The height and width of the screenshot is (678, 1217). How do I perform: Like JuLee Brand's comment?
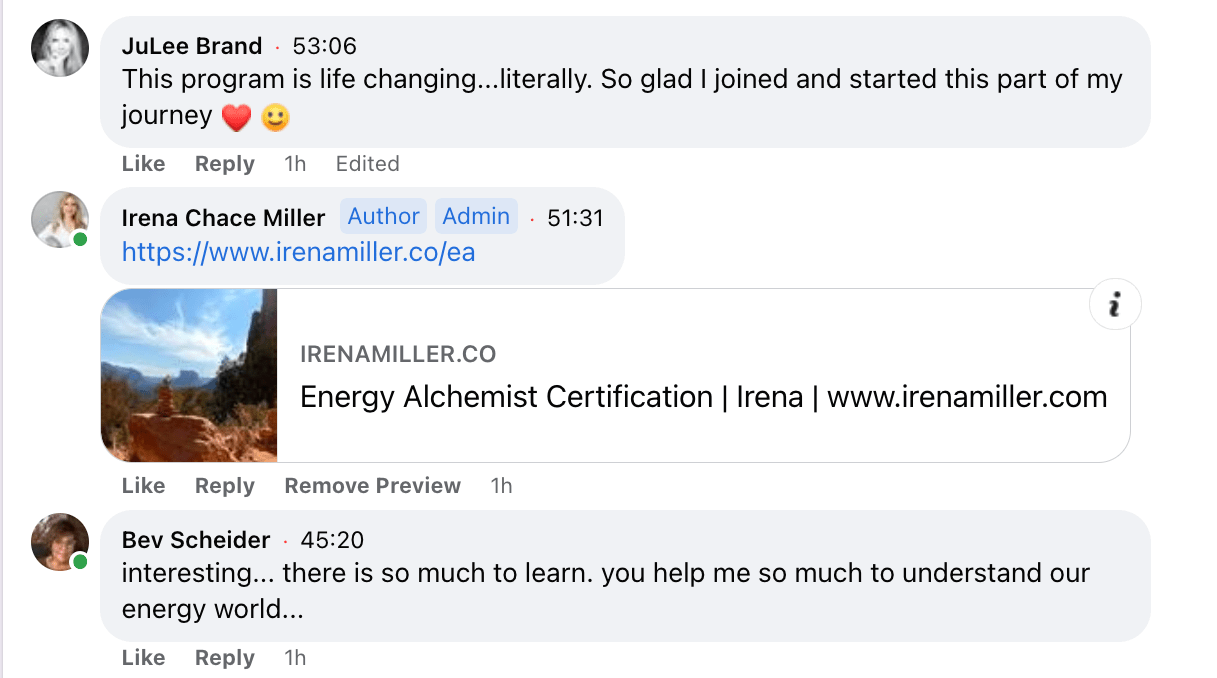[x=143, y=164]
